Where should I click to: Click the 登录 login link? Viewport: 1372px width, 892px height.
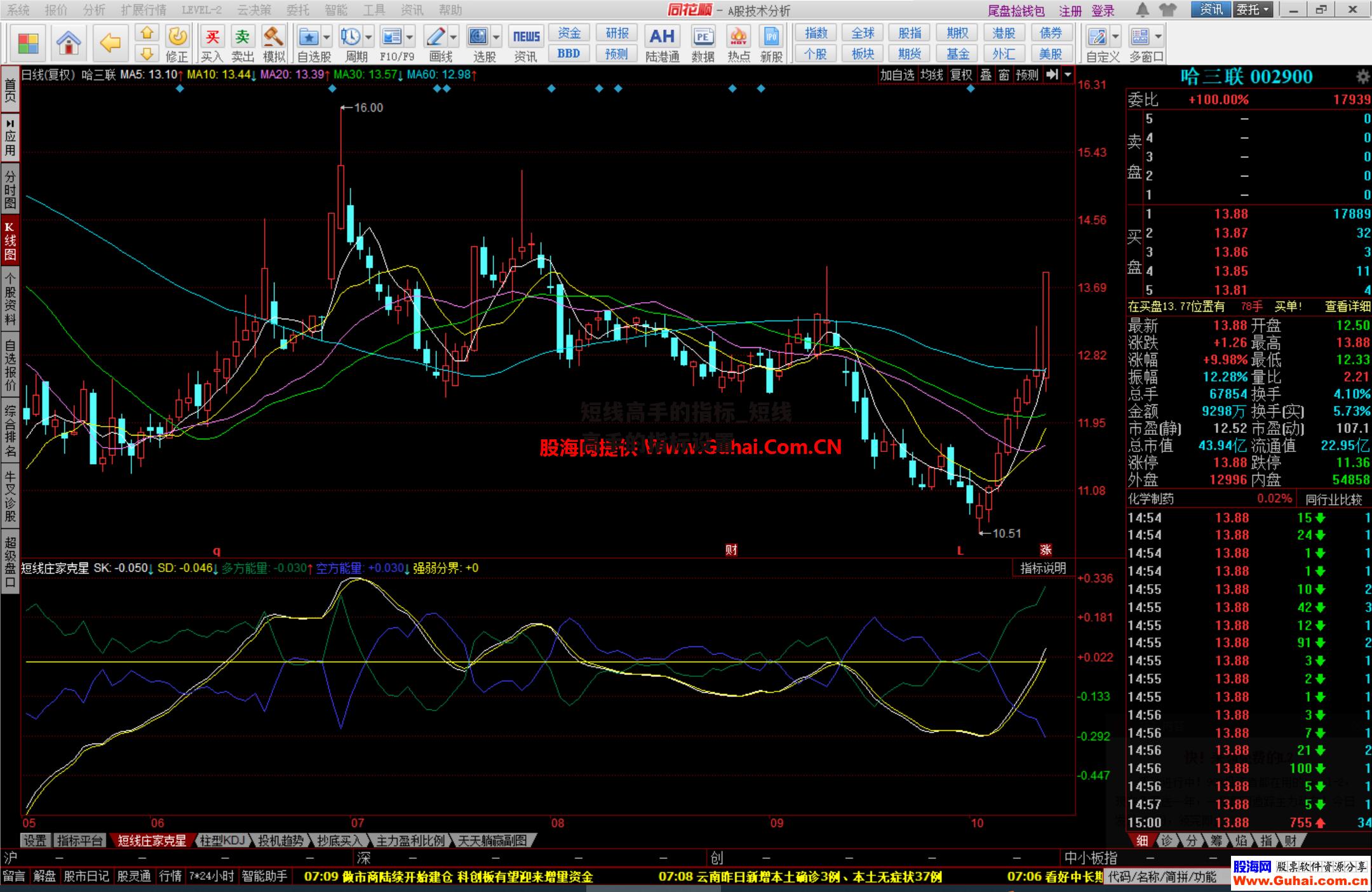point(1103,11)
